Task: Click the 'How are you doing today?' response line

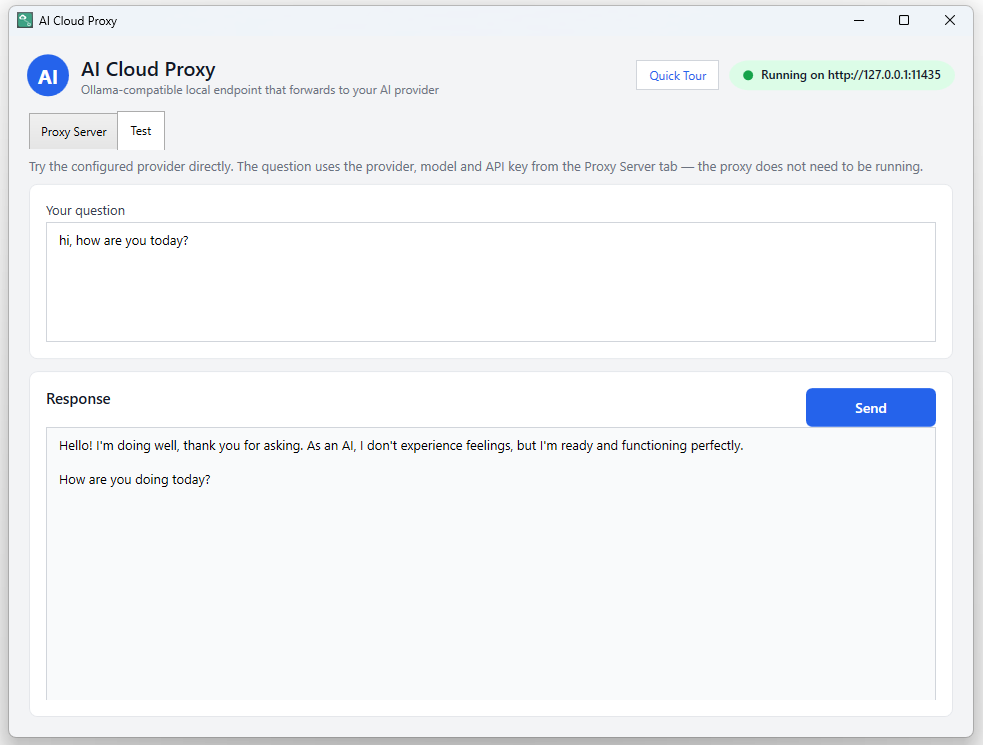Action: click(x=135, y=480)
